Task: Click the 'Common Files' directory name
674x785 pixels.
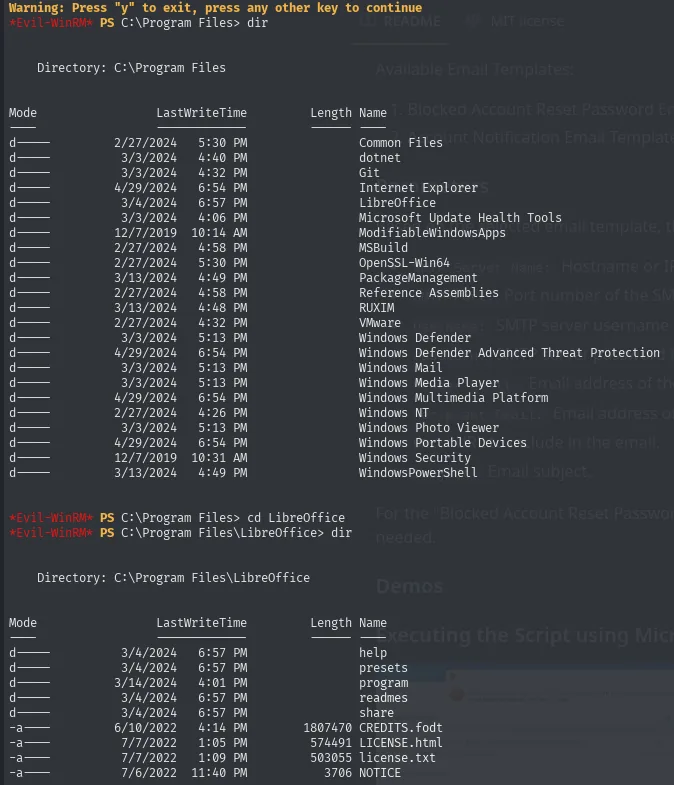Action: (401, 143)
